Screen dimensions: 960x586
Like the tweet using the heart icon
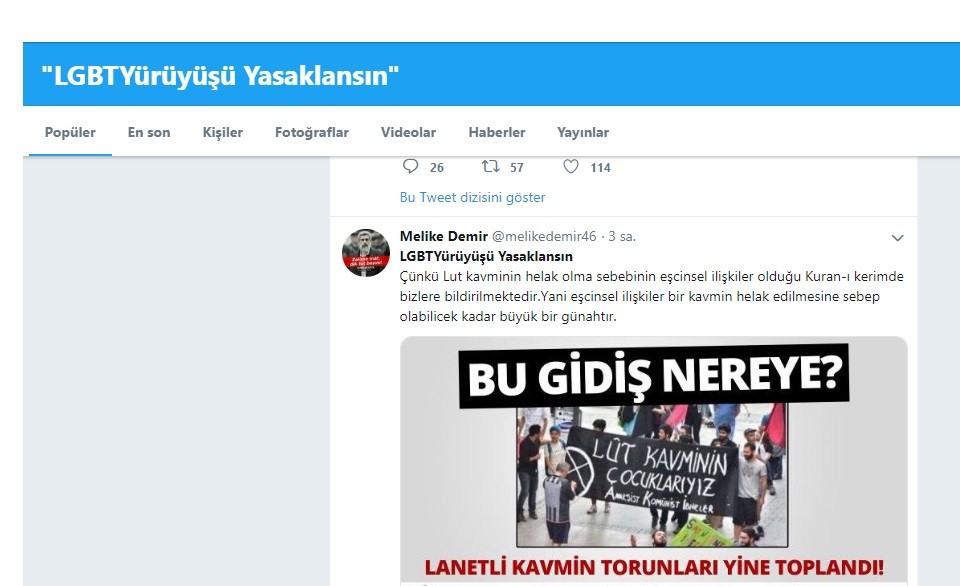pos(571,167)
